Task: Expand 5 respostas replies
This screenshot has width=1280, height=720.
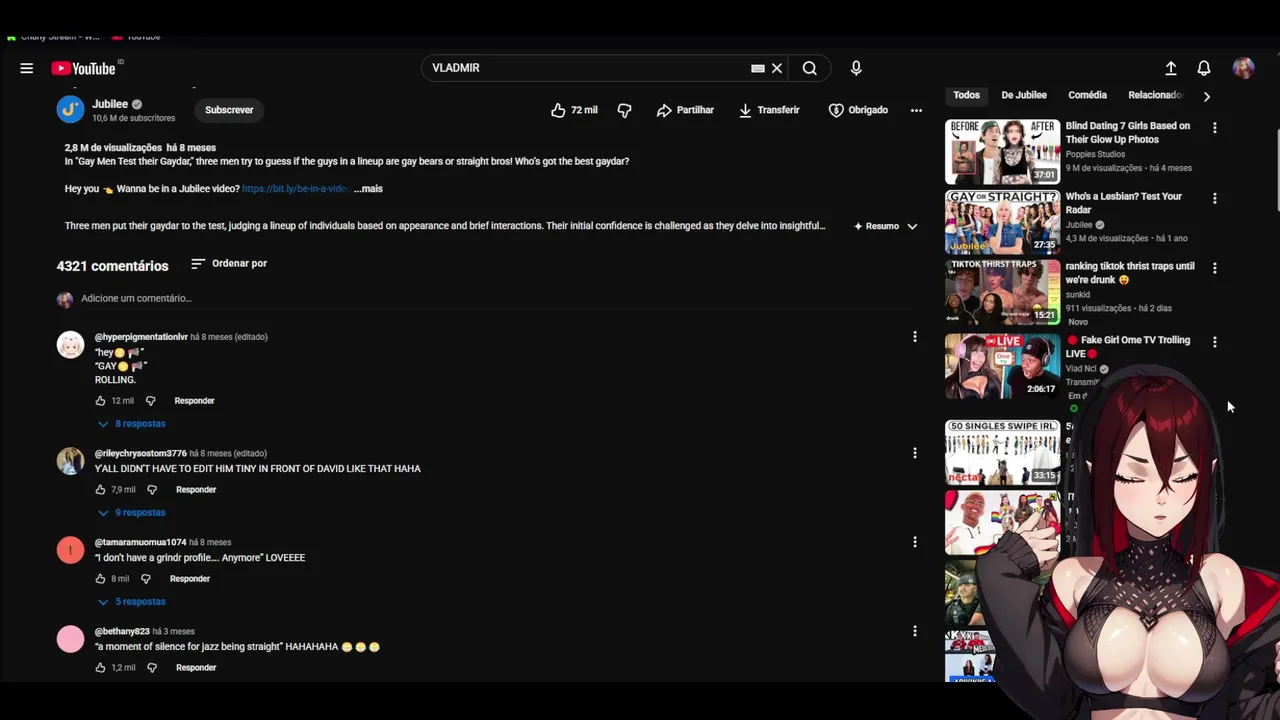Action: (x=131, y=602)
